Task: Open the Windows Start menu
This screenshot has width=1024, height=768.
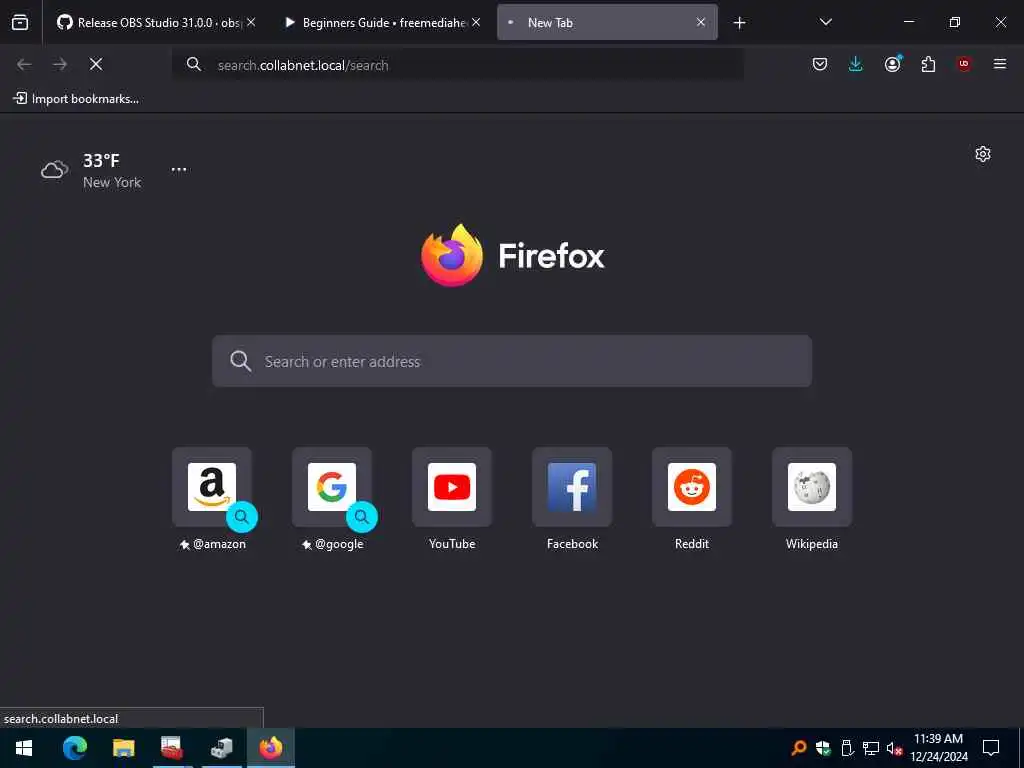Action: pyautogui.click(x=24, y=748)
